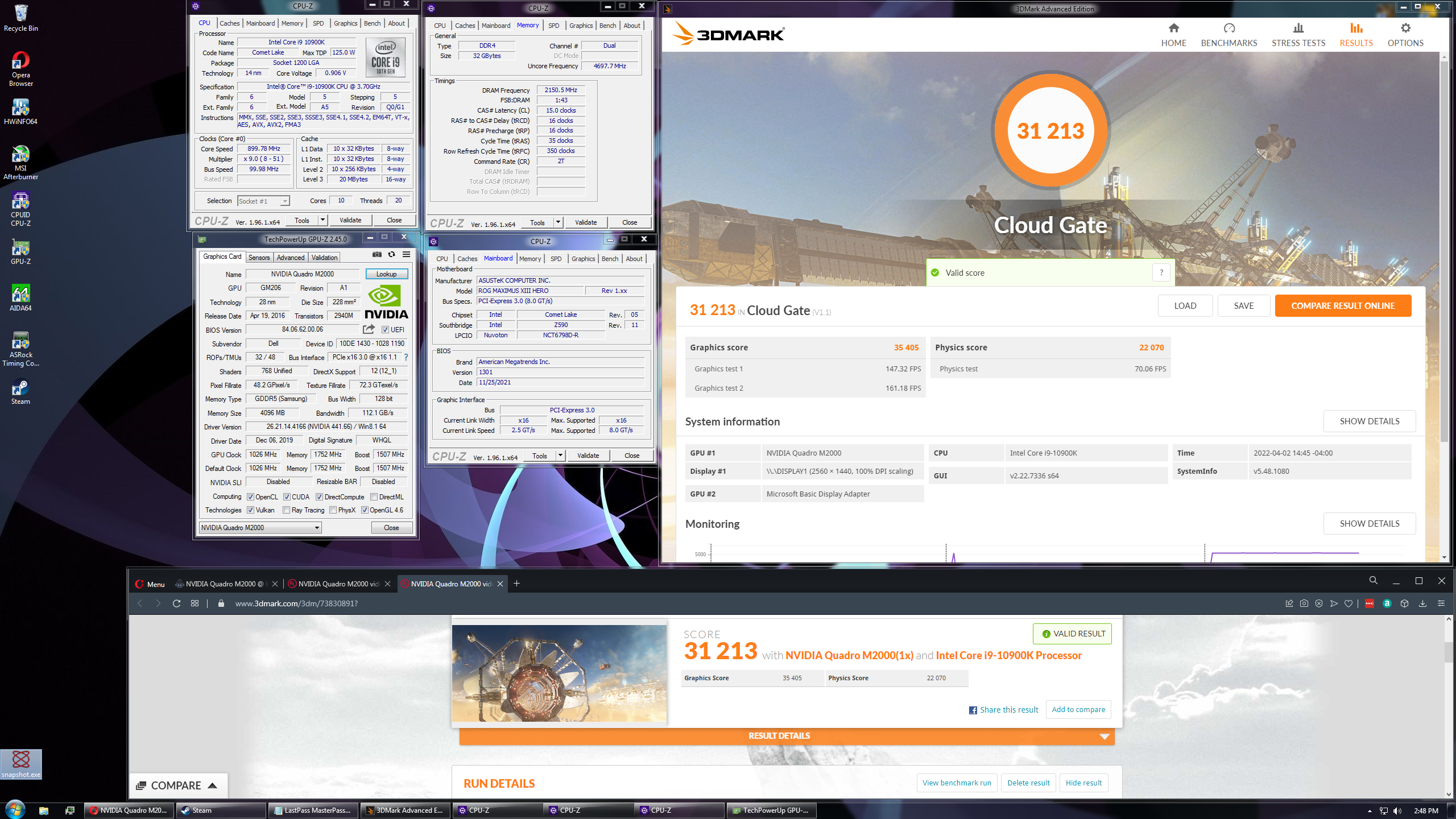Toggle the Ray Tracing checkbox
This screenshot has height=819, width=1456.
[286, 510]
